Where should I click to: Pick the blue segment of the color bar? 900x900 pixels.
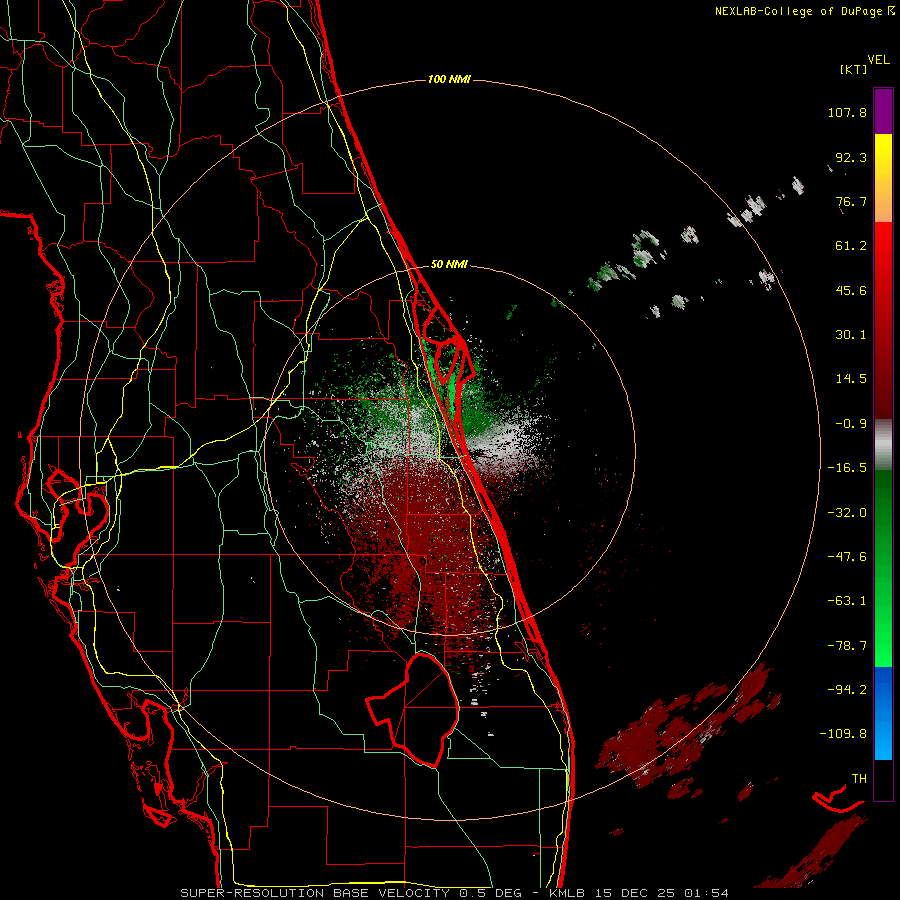[x=883, y=713]
